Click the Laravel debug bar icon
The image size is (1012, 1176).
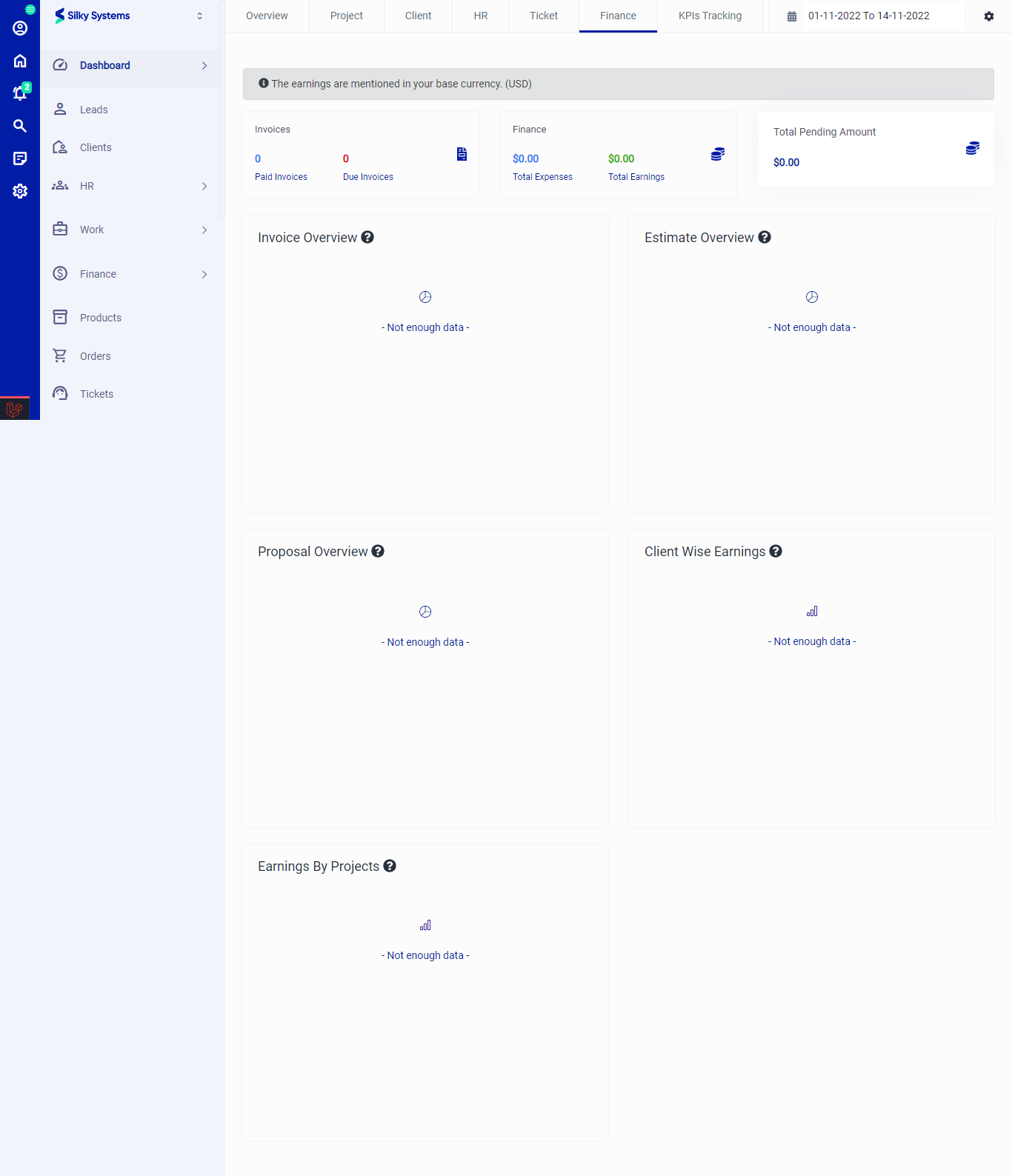pos(14,409)
